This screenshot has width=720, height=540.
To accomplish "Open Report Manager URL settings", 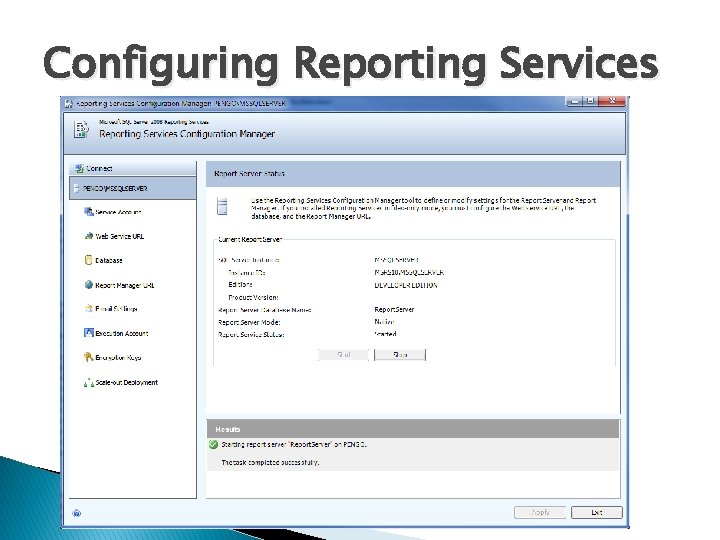I will 124,285.
